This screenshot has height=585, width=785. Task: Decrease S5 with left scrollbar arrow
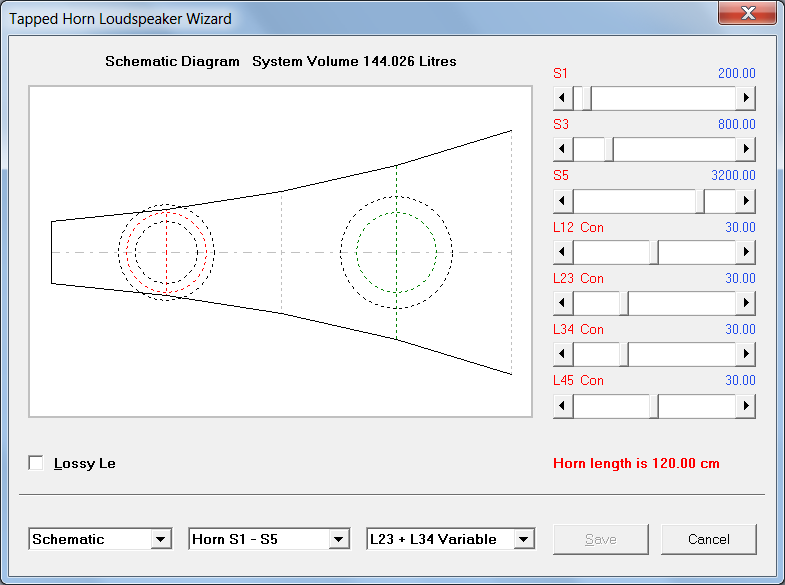pyautogui.click(x=563, y=201)
